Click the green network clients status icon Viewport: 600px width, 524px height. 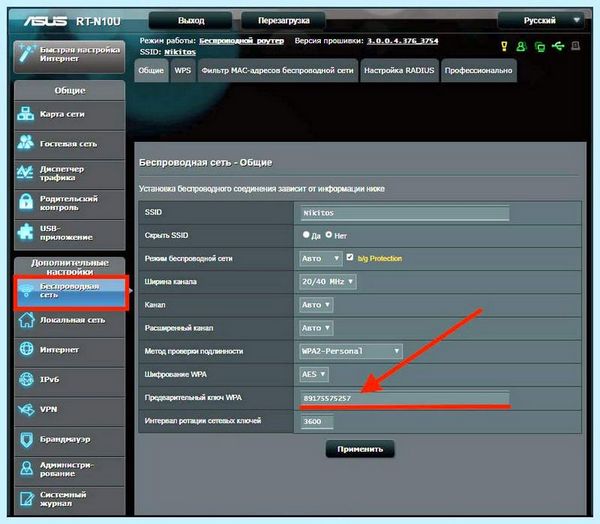[x=540, y=47]
